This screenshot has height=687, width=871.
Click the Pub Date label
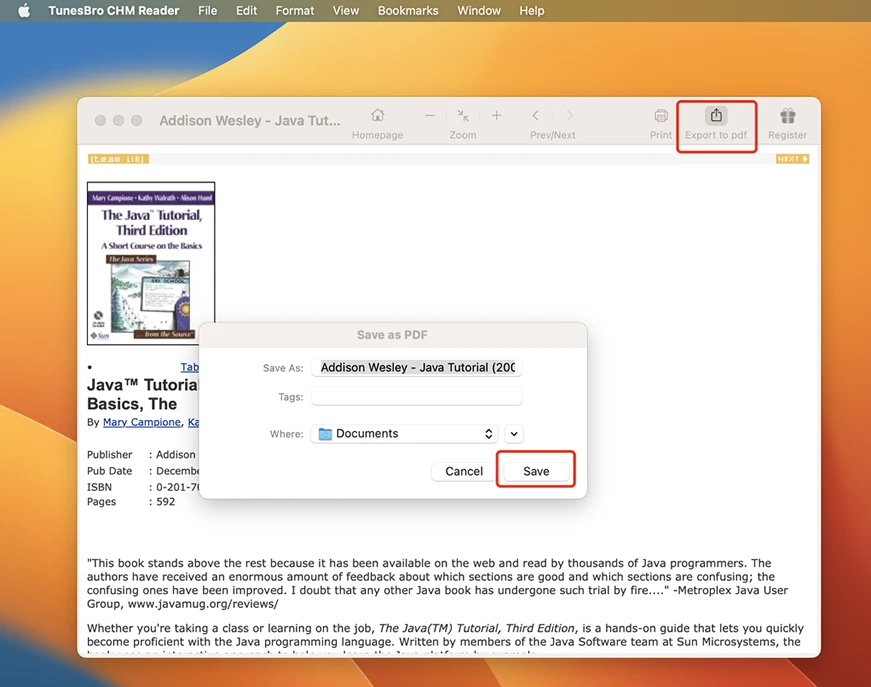coord(109,471)
